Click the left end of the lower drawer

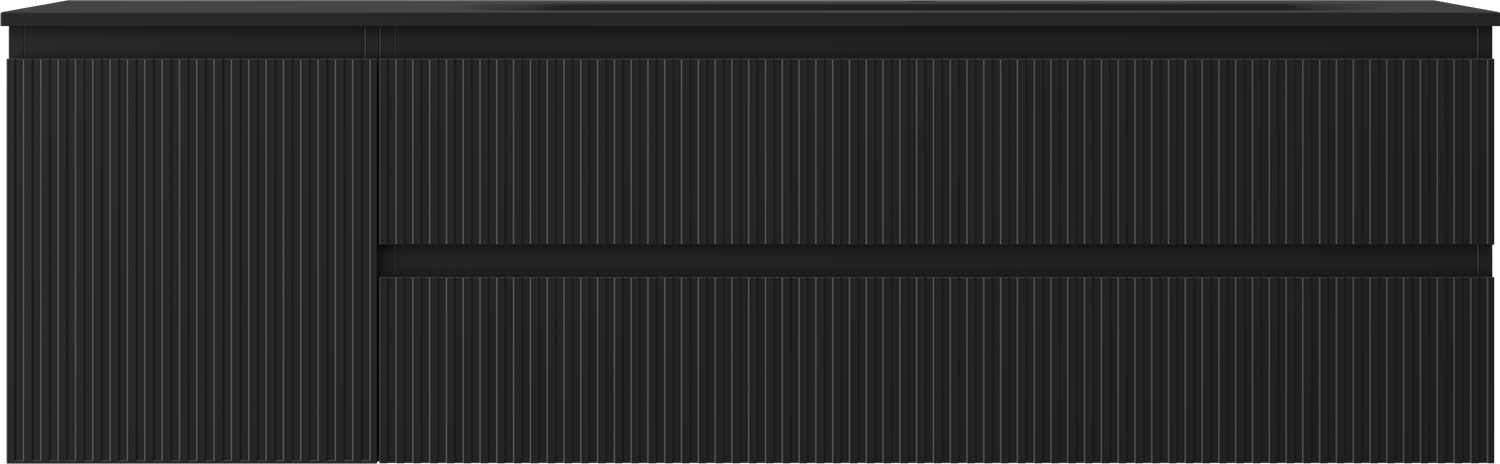(387, 369)
